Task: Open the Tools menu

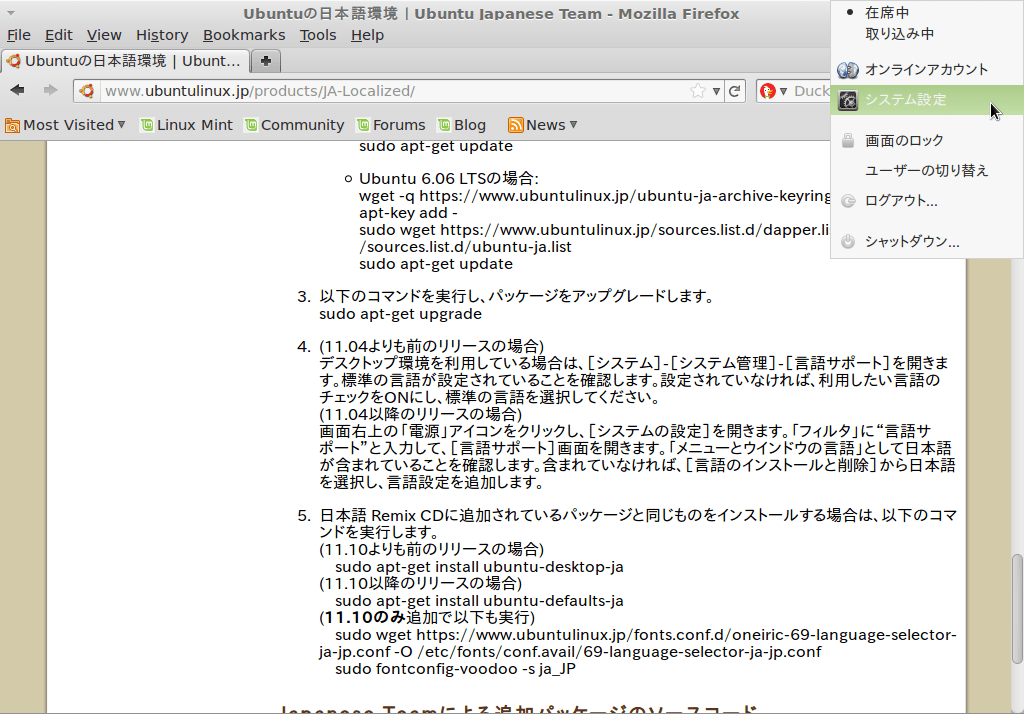Action: (x=317, y=35)
